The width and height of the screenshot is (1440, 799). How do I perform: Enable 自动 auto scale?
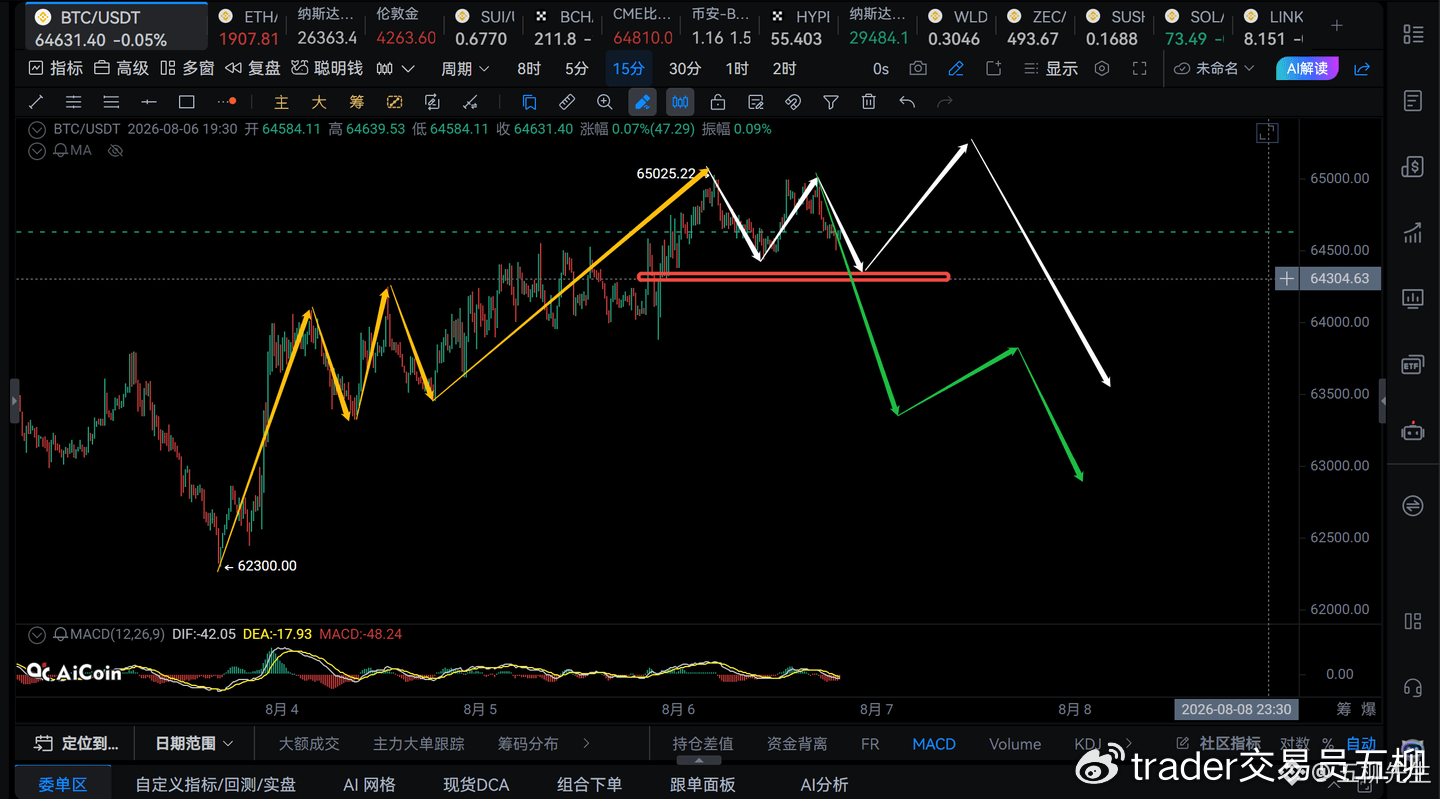(x=1361, y=744)
